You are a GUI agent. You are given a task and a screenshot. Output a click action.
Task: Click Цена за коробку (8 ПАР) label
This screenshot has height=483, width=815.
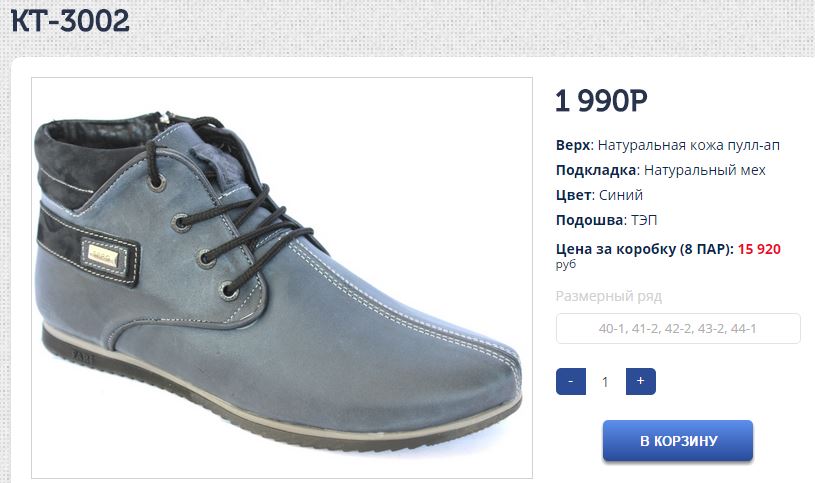pyautogui.click(x=645, y=249)
